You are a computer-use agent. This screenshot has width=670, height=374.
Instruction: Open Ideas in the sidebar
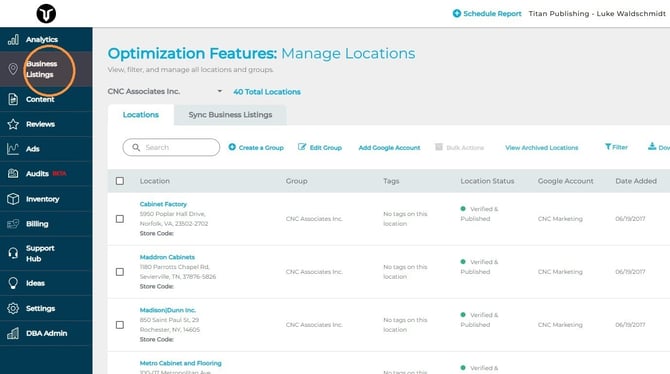pyautogui.click(x=35, y=283)
